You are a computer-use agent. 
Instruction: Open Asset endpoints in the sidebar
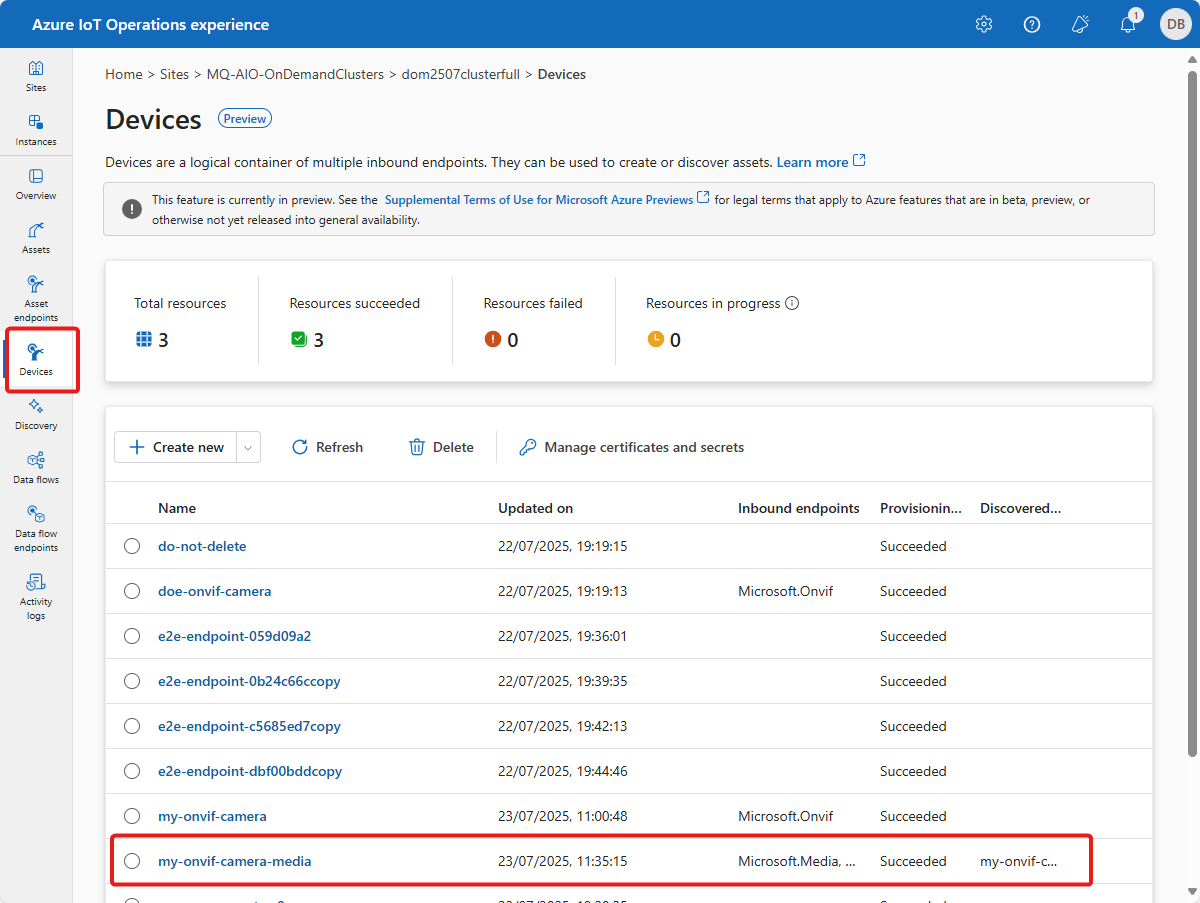pyautogui.click(x=36, y=298)
